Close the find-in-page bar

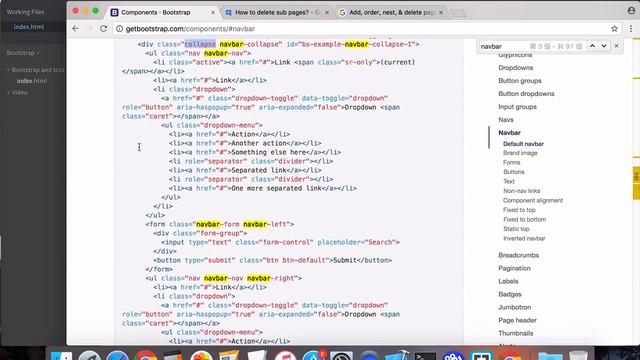click(616, 46)
